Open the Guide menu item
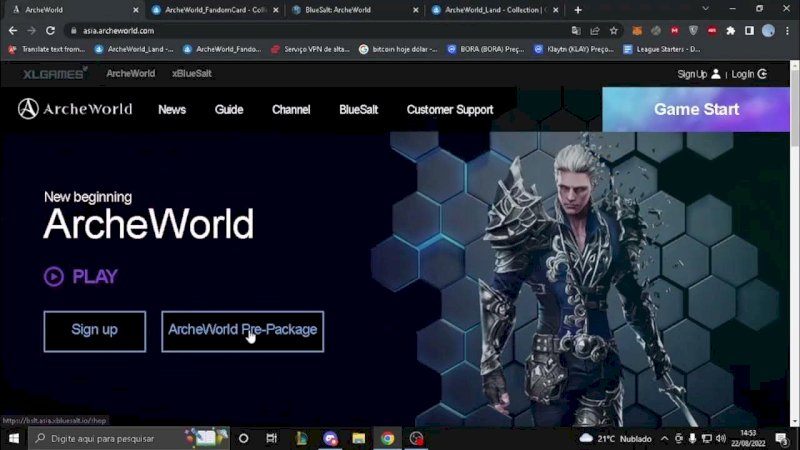 (229, 110)
